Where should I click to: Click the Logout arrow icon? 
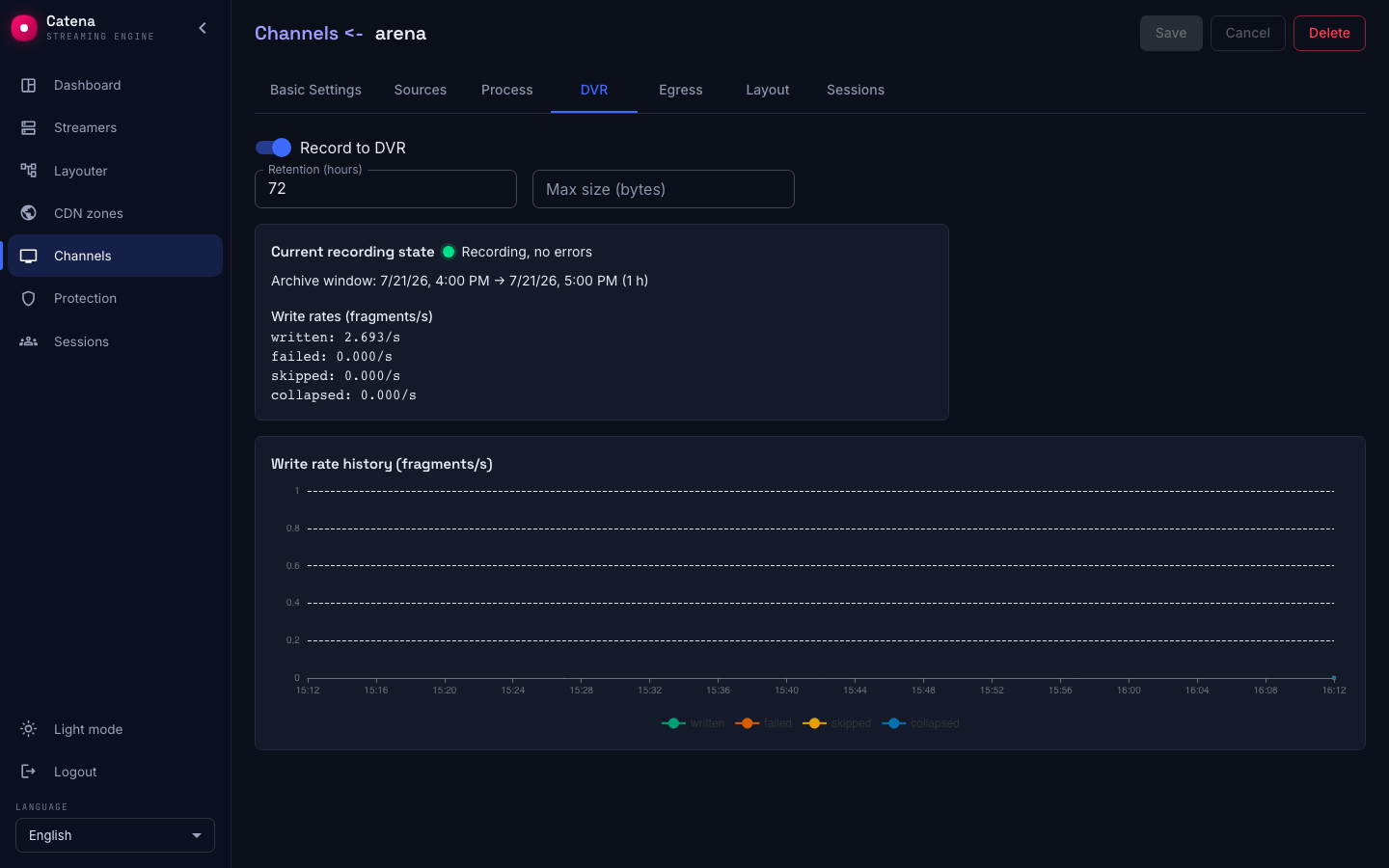pyautogui.click(x=29, y=772)
